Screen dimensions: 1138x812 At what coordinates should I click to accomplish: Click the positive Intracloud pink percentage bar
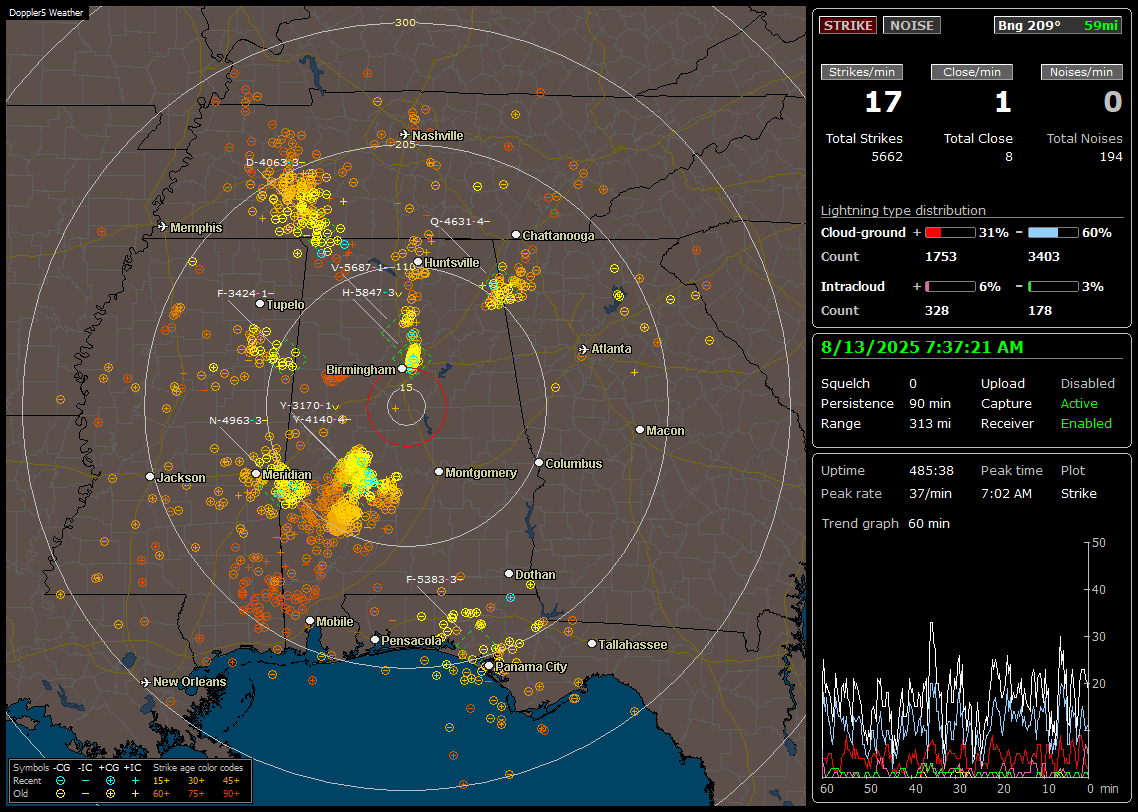(x=950, y=287)
